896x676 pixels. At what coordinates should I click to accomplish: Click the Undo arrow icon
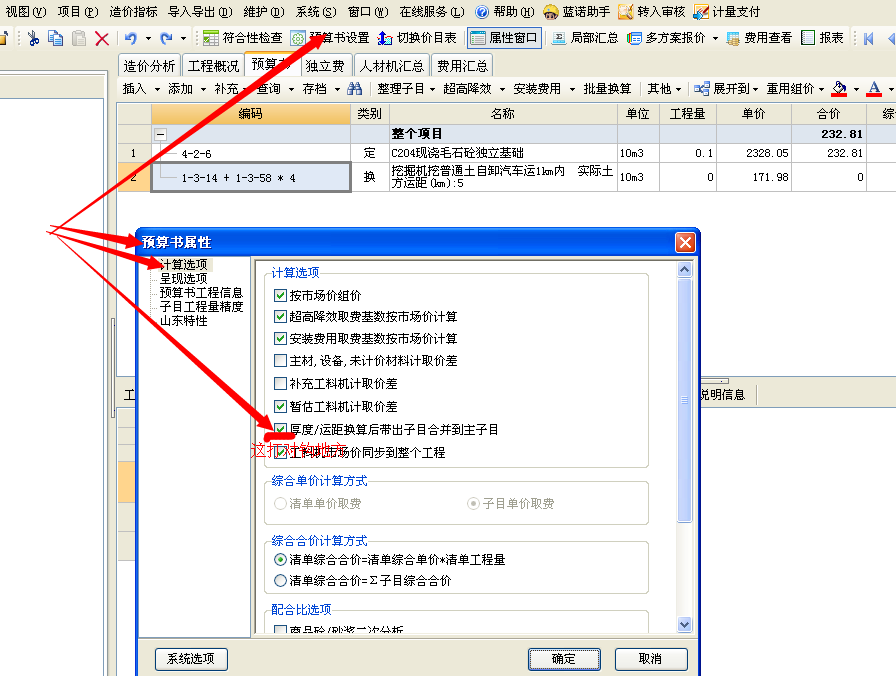pos(130,38)
